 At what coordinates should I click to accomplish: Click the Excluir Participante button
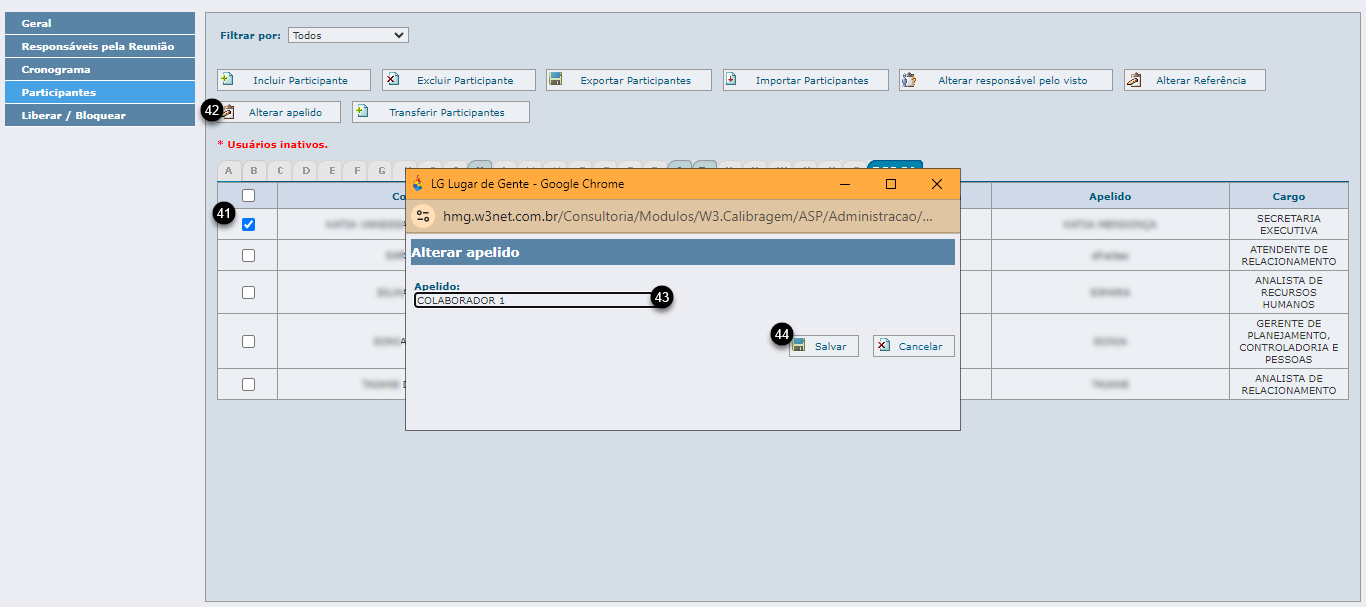459,80
